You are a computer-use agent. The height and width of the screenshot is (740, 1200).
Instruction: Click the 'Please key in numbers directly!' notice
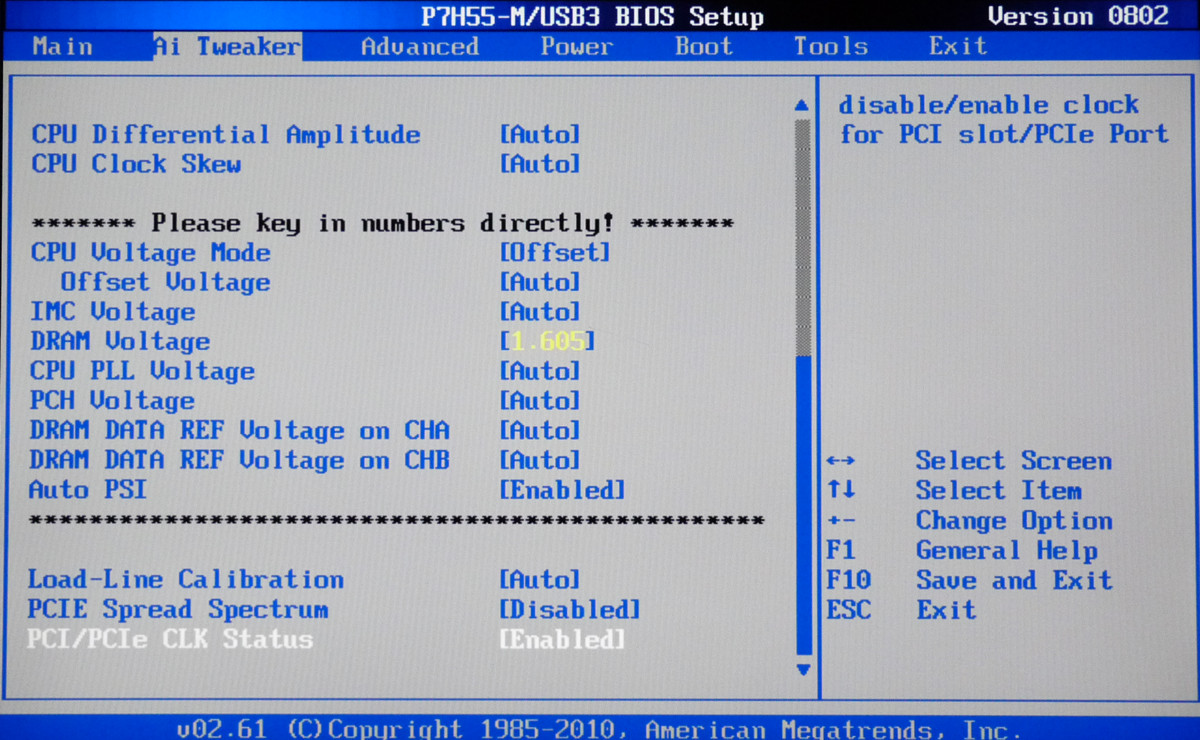(383, 223)
